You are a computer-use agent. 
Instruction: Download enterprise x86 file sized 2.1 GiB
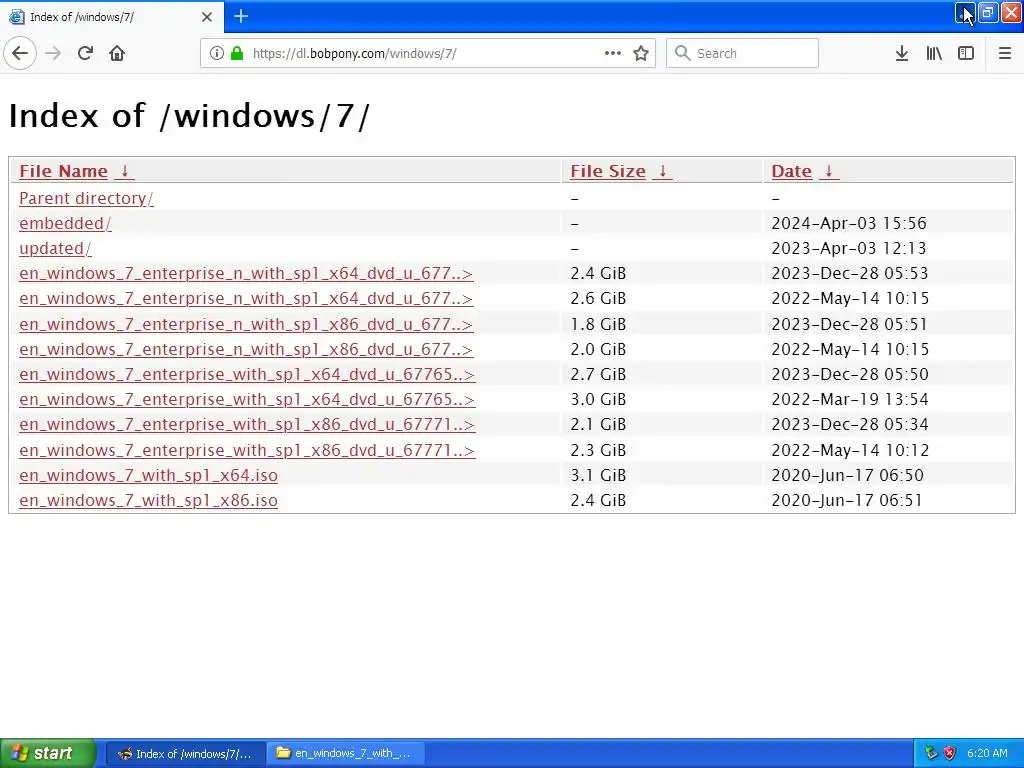coord(247,424)
